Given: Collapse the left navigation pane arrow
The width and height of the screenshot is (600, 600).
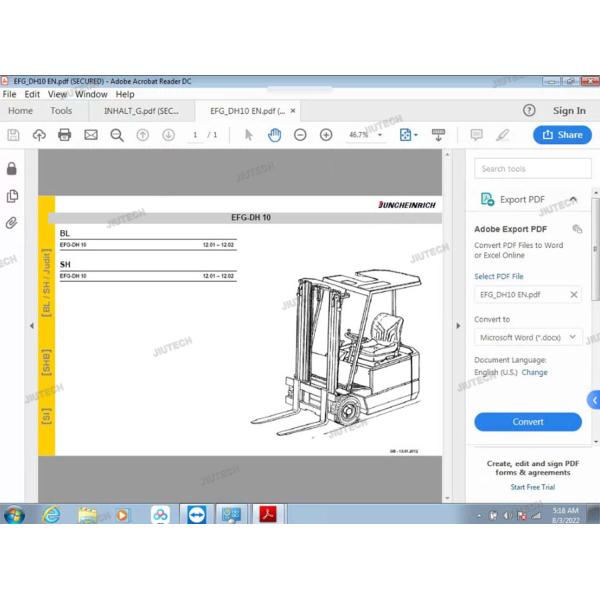Looking at the screenshot, I should click(31, 325).
